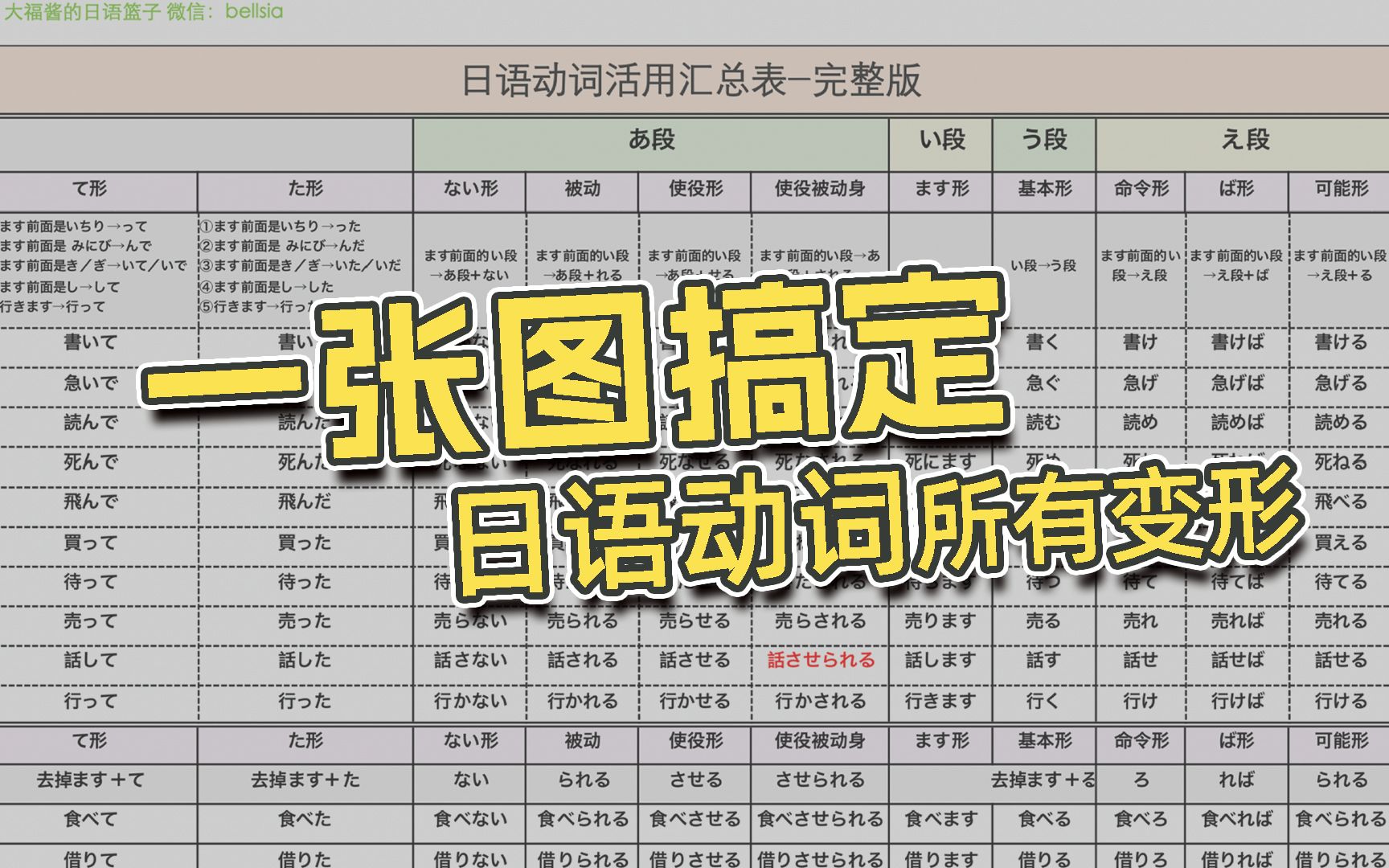Click the title 日语动词活用汇总表-完整版
The height and width of the screenshot is (868, 1389).
(691, 81)
